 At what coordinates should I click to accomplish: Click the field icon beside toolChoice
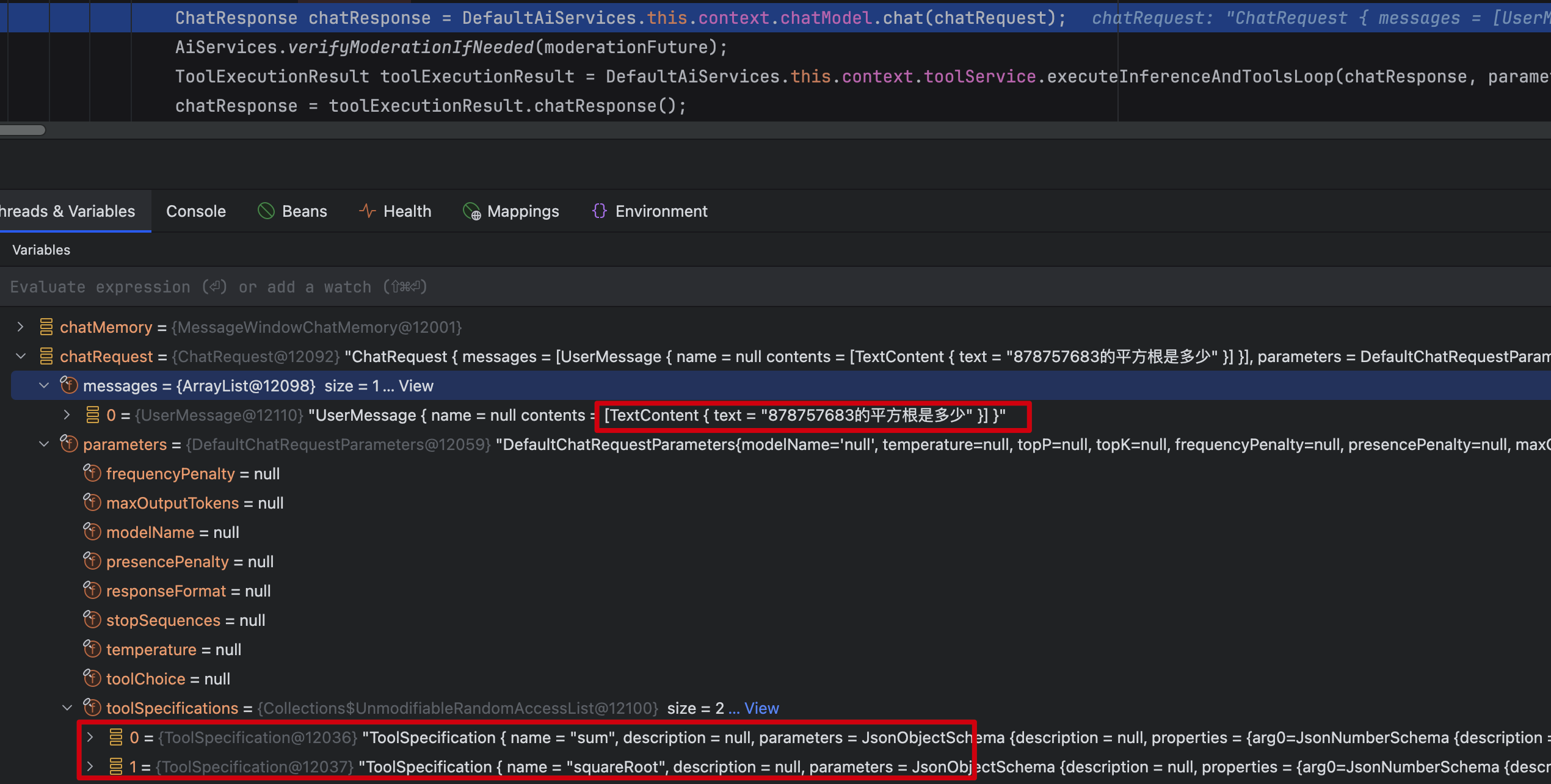tap(92, 678)
